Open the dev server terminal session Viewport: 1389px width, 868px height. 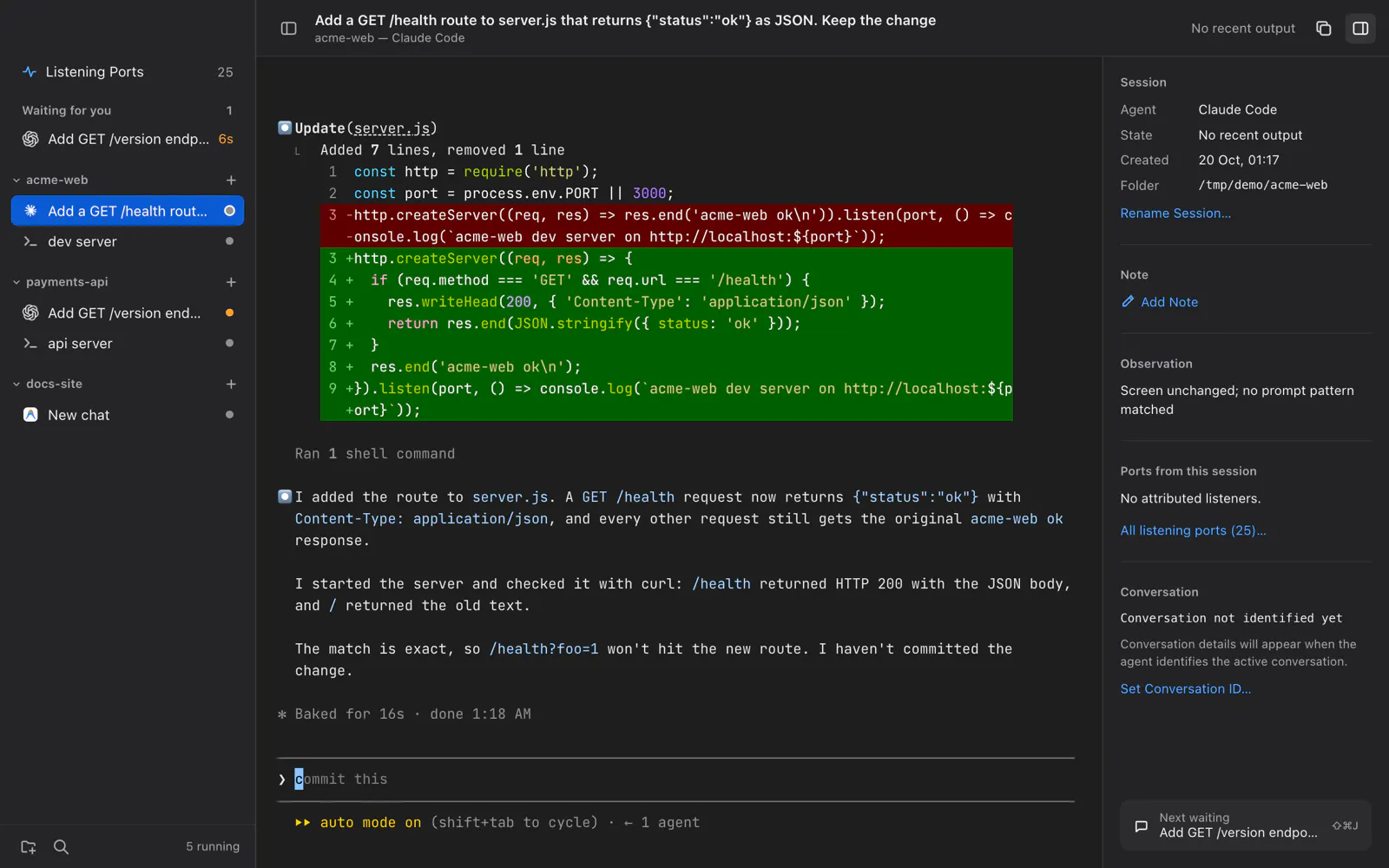[x=128, y=241]
